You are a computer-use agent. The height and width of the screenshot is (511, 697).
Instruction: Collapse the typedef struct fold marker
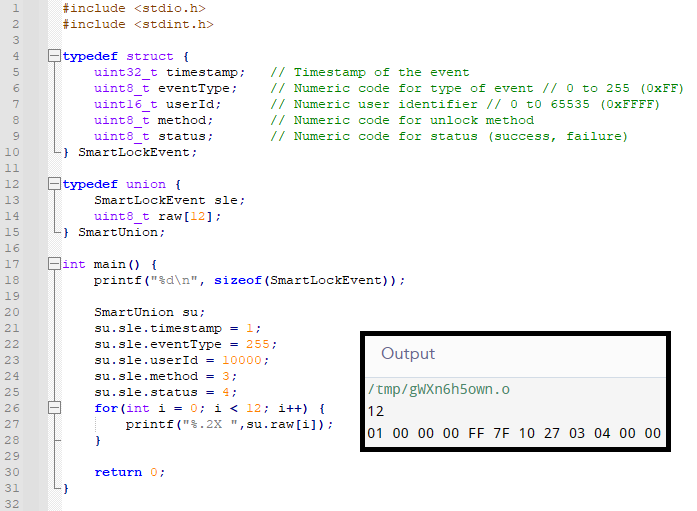coord(54,56)
